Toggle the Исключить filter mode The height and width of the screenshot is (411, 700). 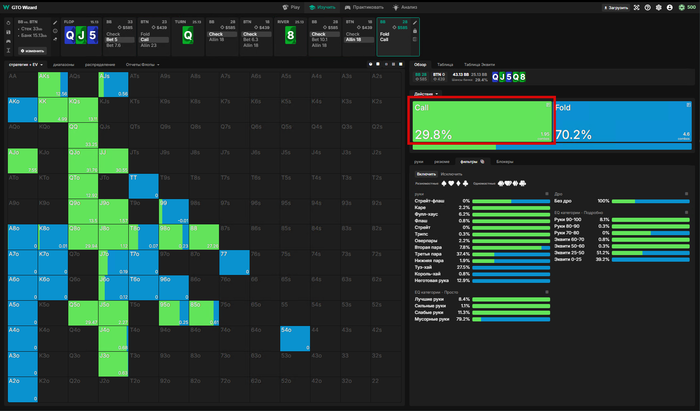(449, 173)
